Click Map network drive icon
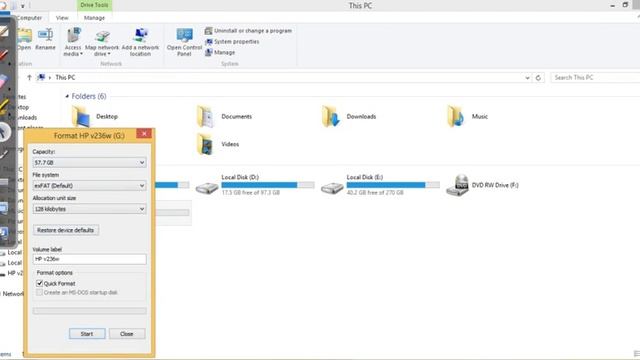 [102, 36]
